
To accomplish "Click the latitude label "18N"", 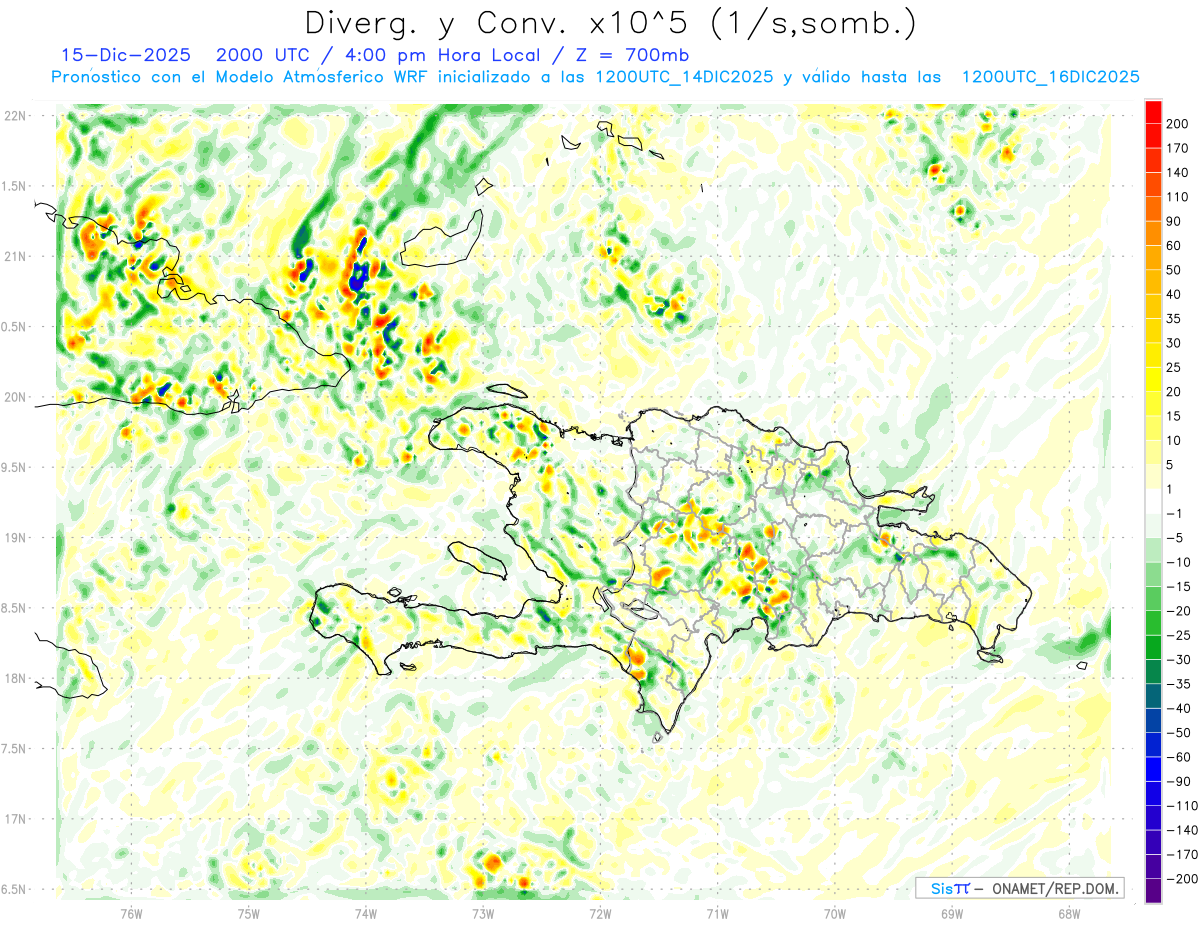I will pyautogui.click(x=15, y=678).
